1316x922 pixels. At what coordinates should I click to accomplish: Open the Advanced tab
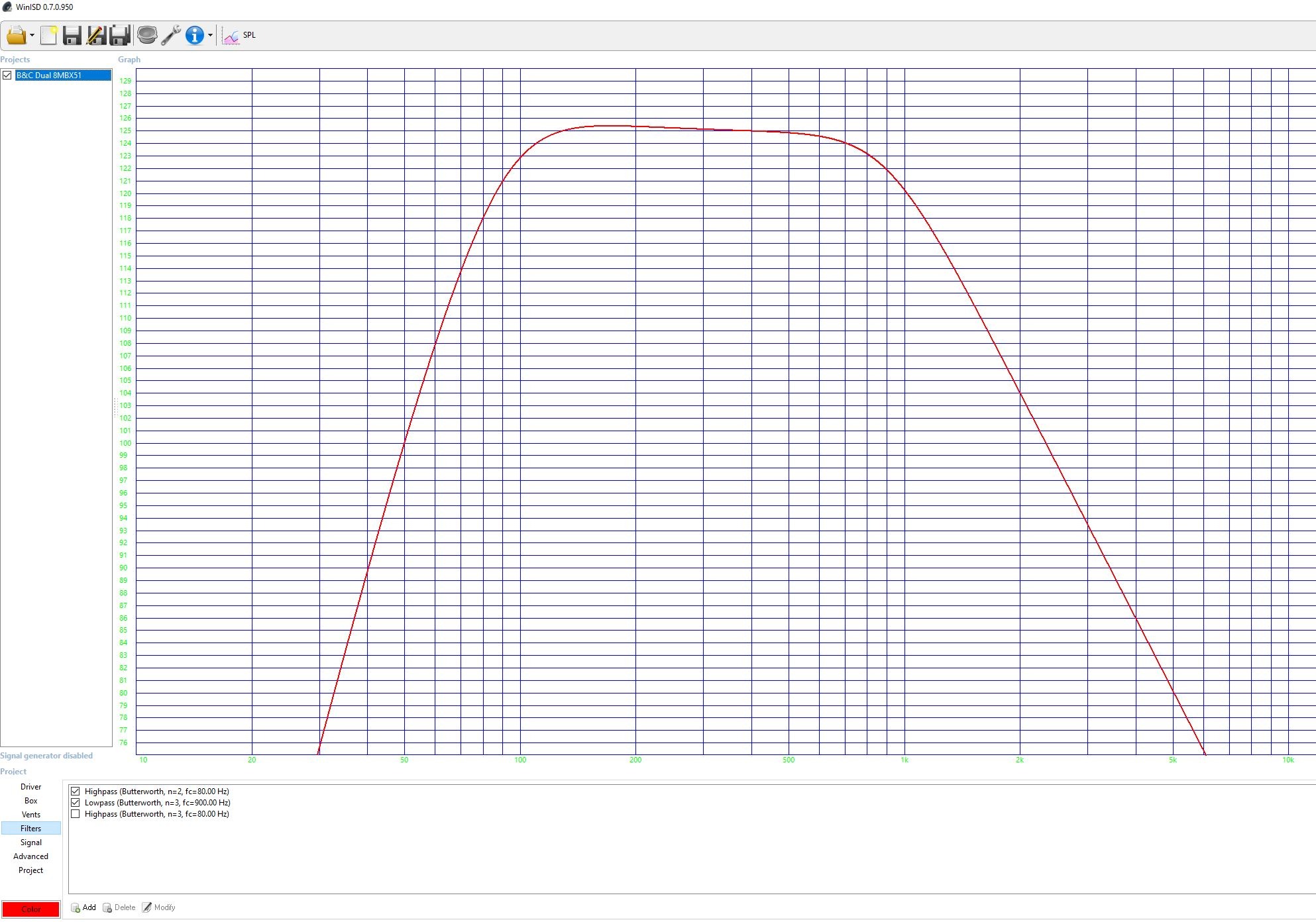coord(31,856)
